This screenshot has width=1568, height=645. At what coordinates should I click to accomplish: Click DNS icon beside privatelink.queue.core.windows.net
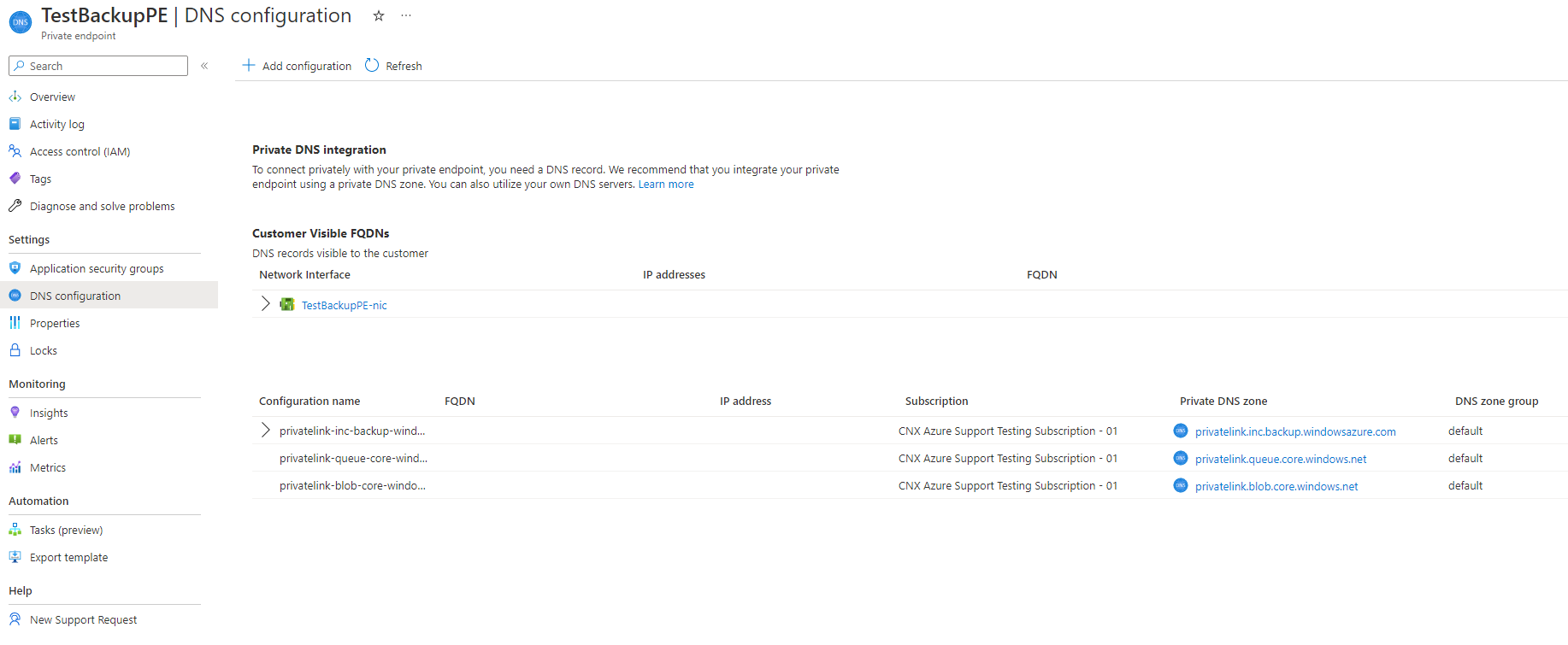(1181, 458)
